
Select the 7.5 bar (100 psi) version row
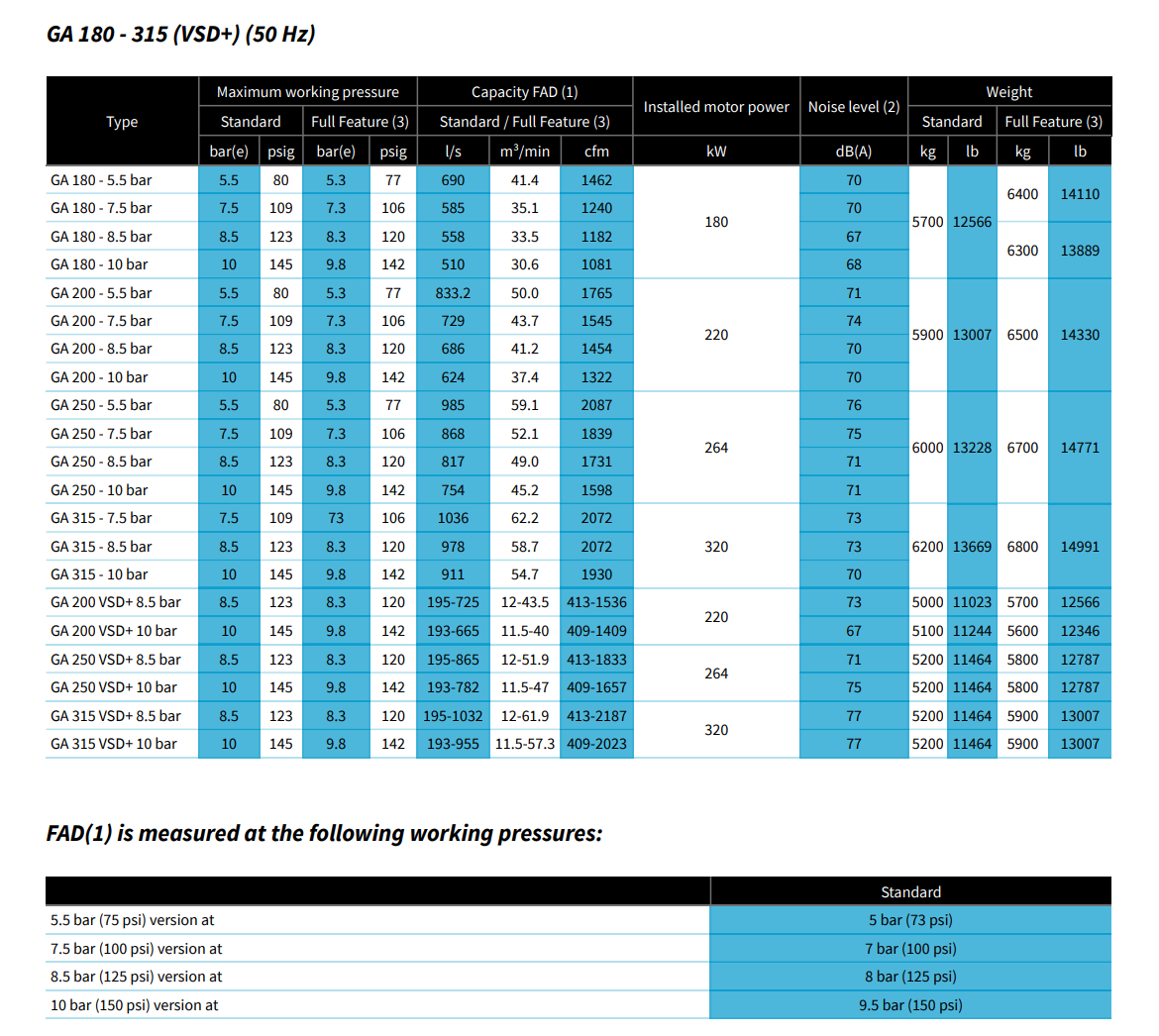(137, 949)
